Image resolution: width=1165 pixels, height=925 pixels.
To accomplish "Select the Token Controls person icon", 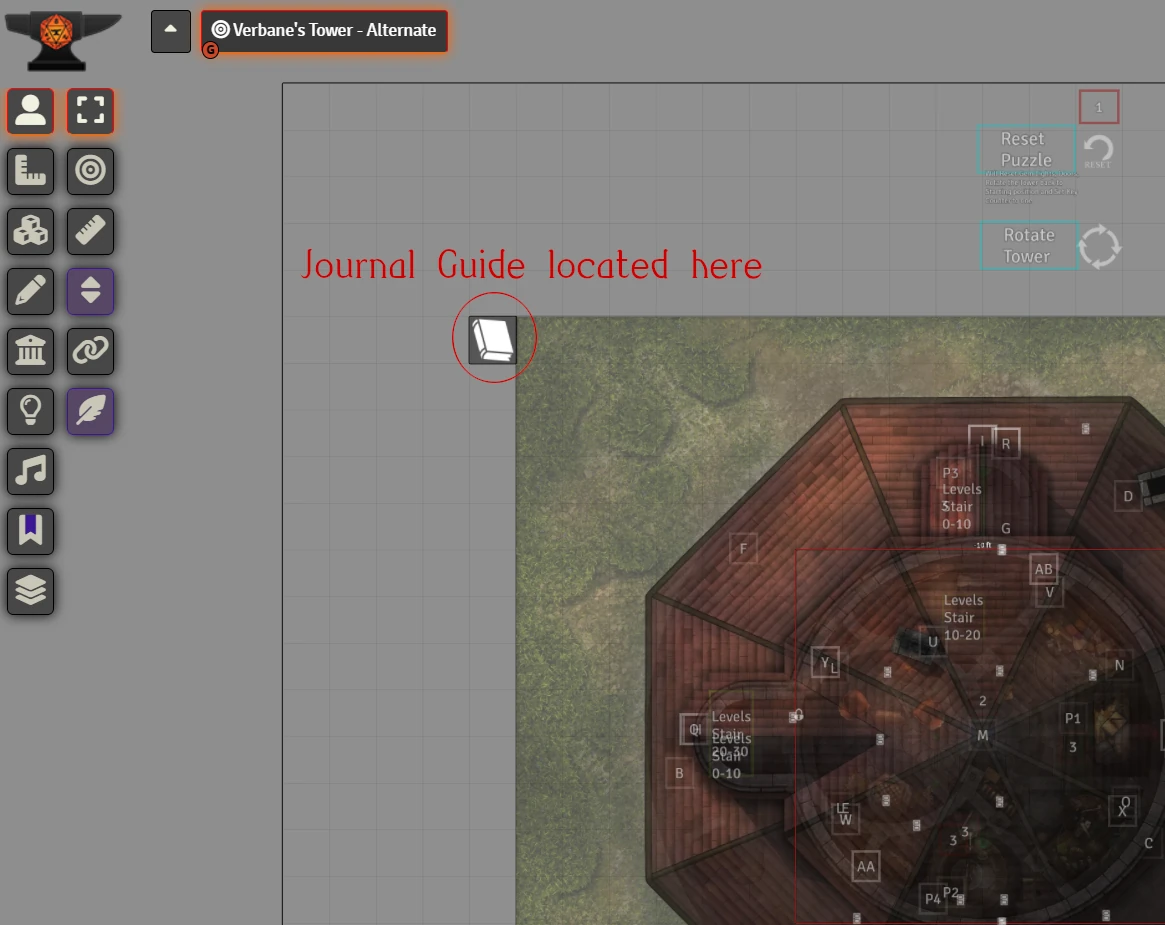I will (31, 111).
